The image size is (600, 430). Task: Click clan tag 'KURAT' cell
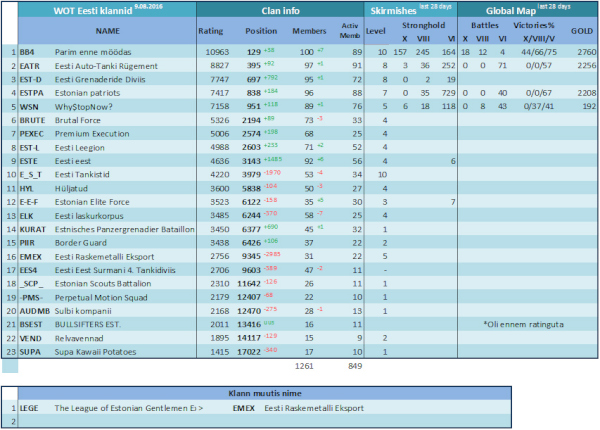[33, 230]
